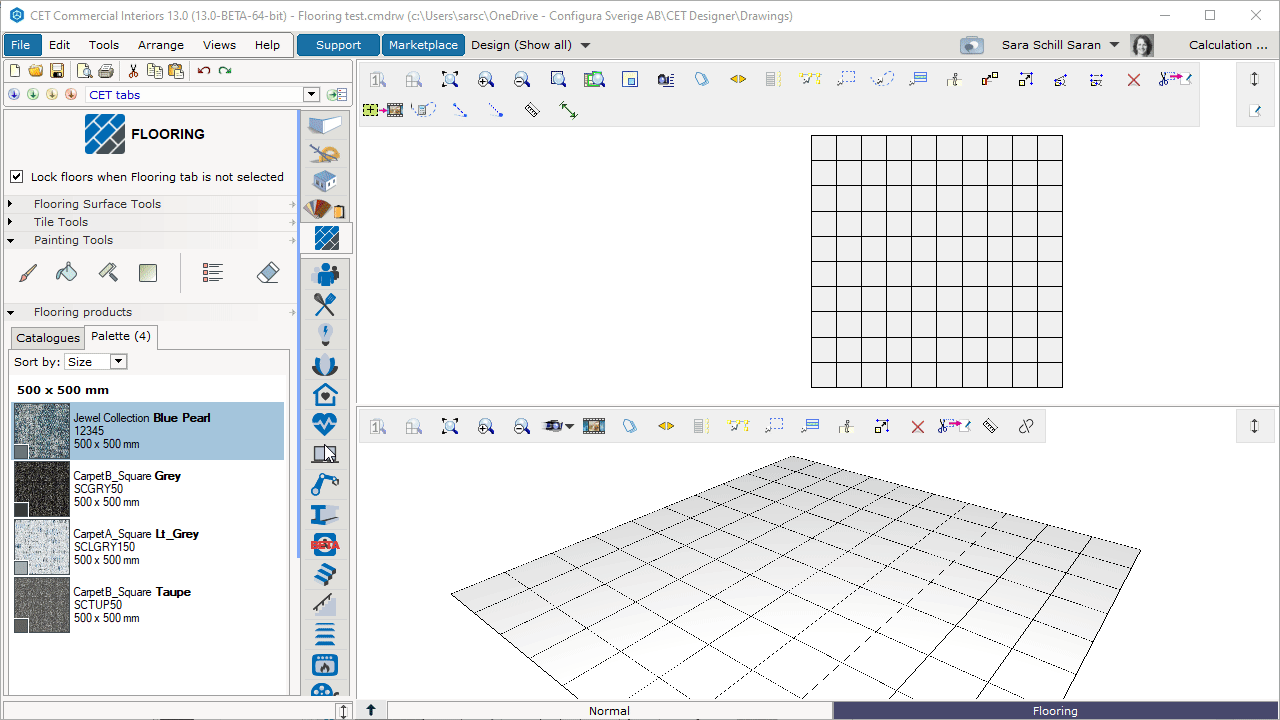1280x720 pixels.
Task: Click the red X delete icon in 3D toolbar
Action: pos(918,426)
